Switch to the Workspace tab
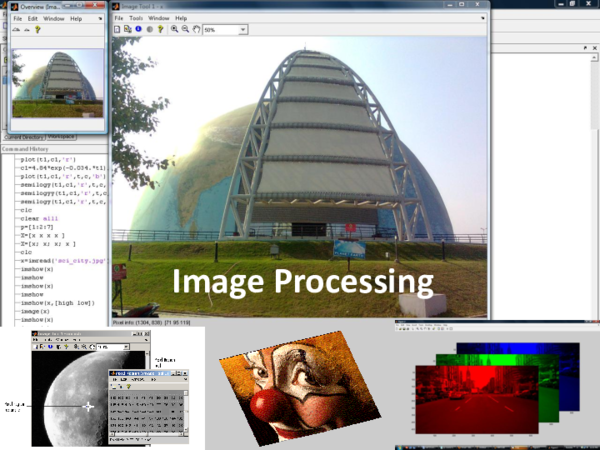Screen dimensions: 600x450 click(61, 137)
